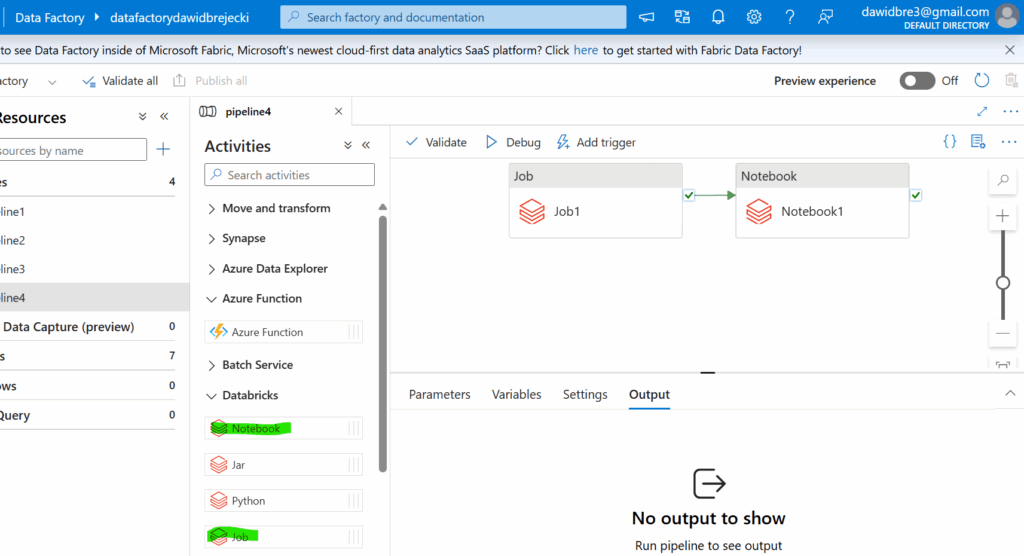
Task: Toggle the Preview experience switch
Action: click(x=917, y=81)
